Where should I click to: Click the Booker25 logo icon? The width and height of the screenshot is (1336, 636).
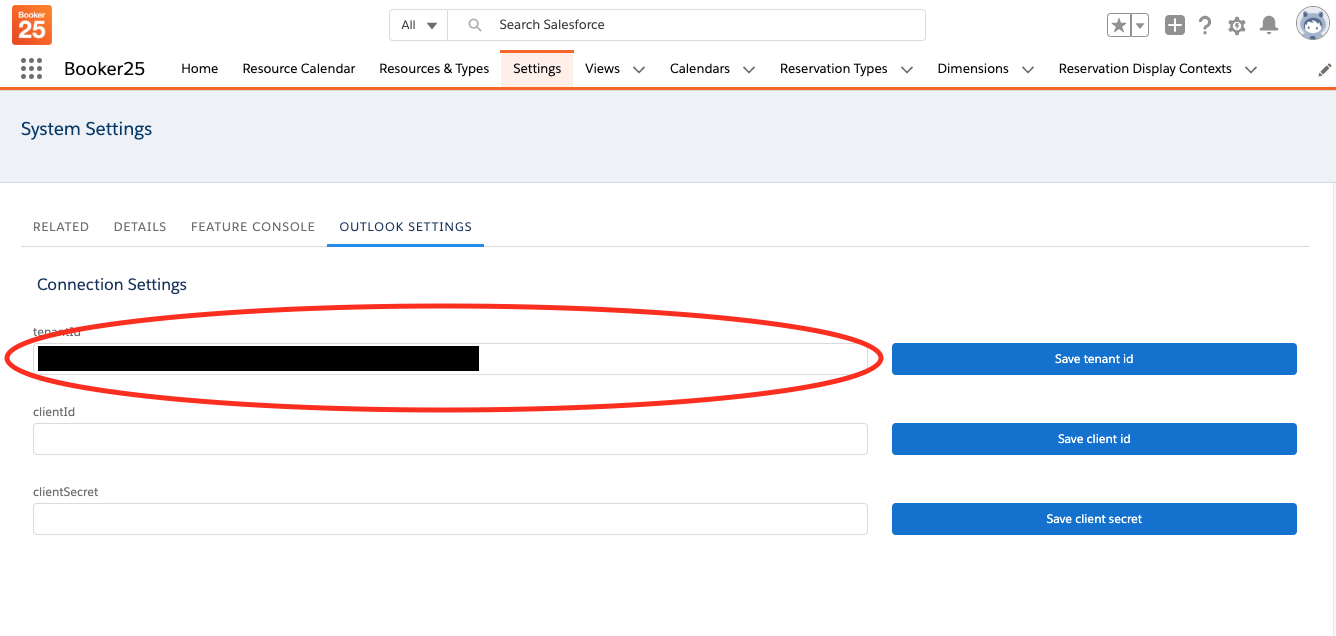(x=32, y=25)
